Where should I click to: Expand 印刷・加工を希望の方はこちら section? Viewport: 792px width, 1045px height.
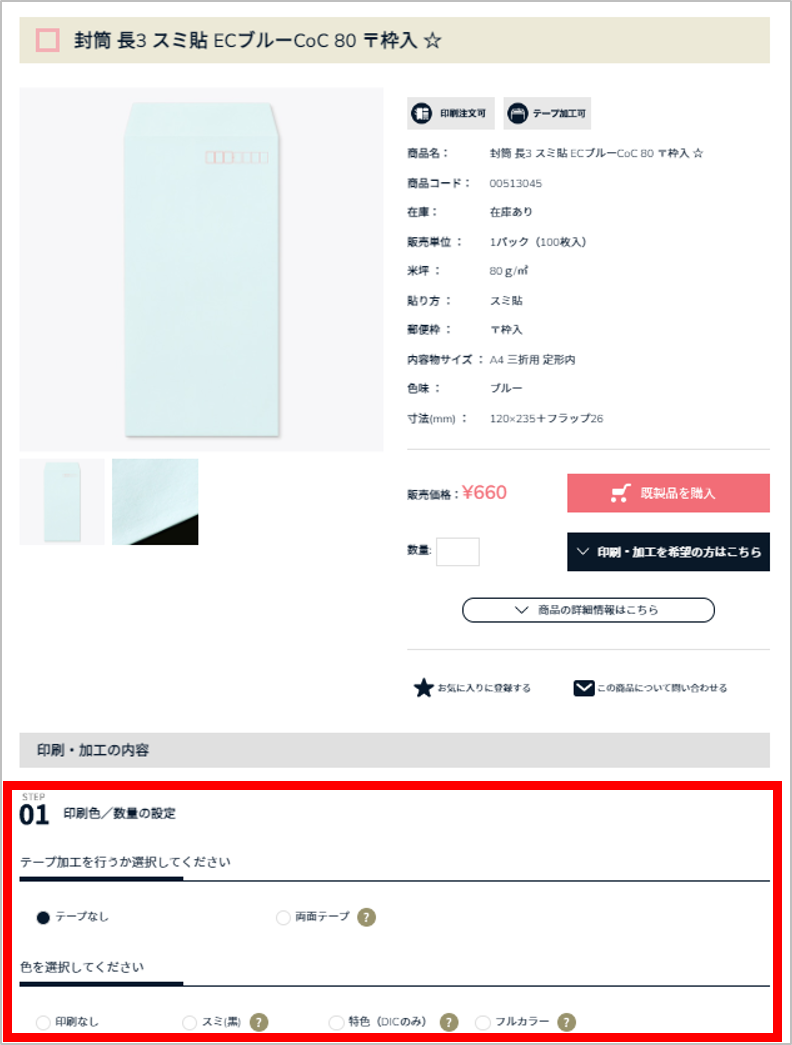[669, 552]
